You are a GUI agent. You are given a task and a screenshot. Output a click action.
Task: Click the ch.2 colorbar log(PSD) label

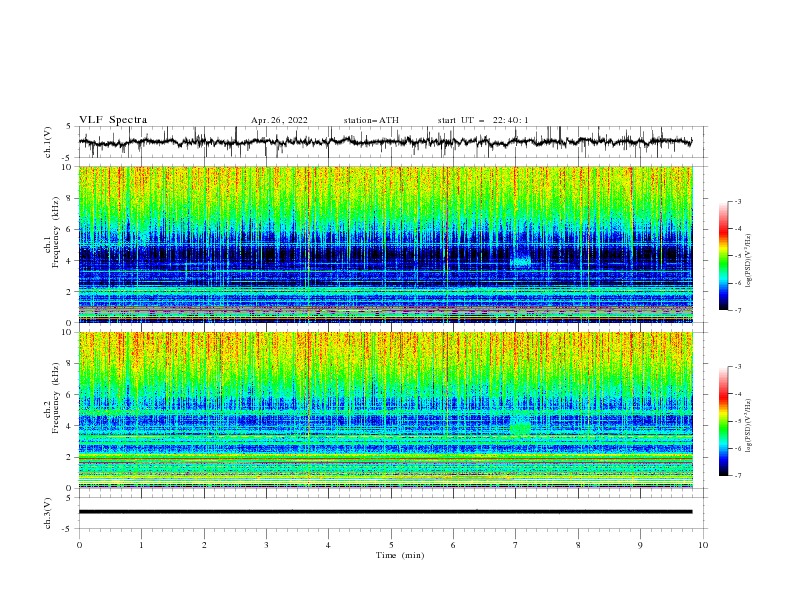click(749, 426)
